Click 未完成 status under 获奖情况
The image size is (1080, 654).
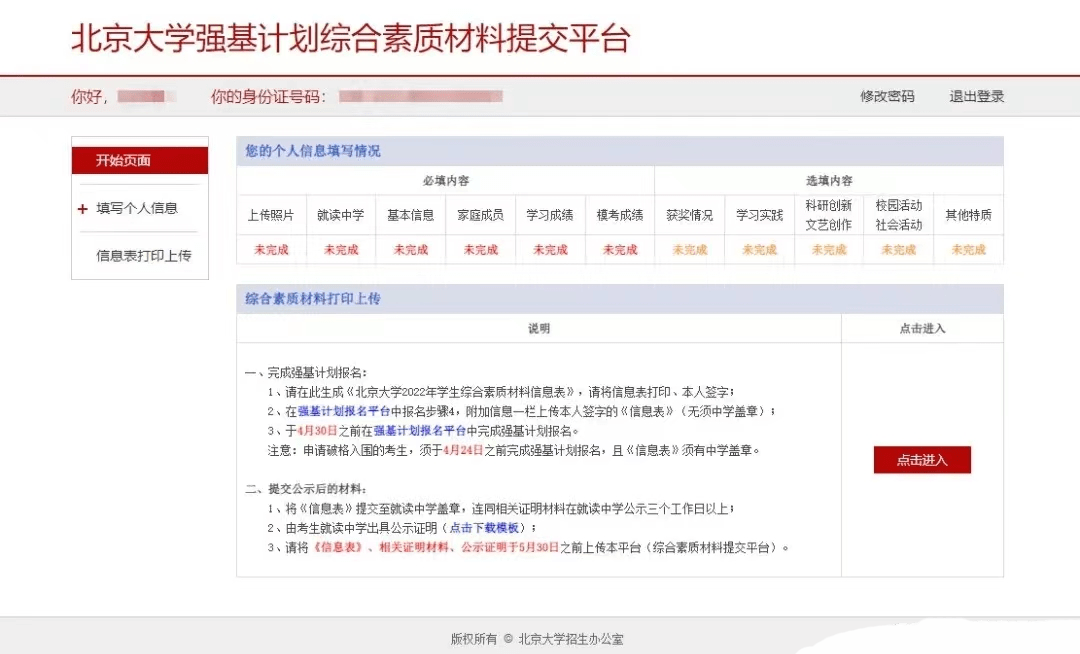coord(689,250)
